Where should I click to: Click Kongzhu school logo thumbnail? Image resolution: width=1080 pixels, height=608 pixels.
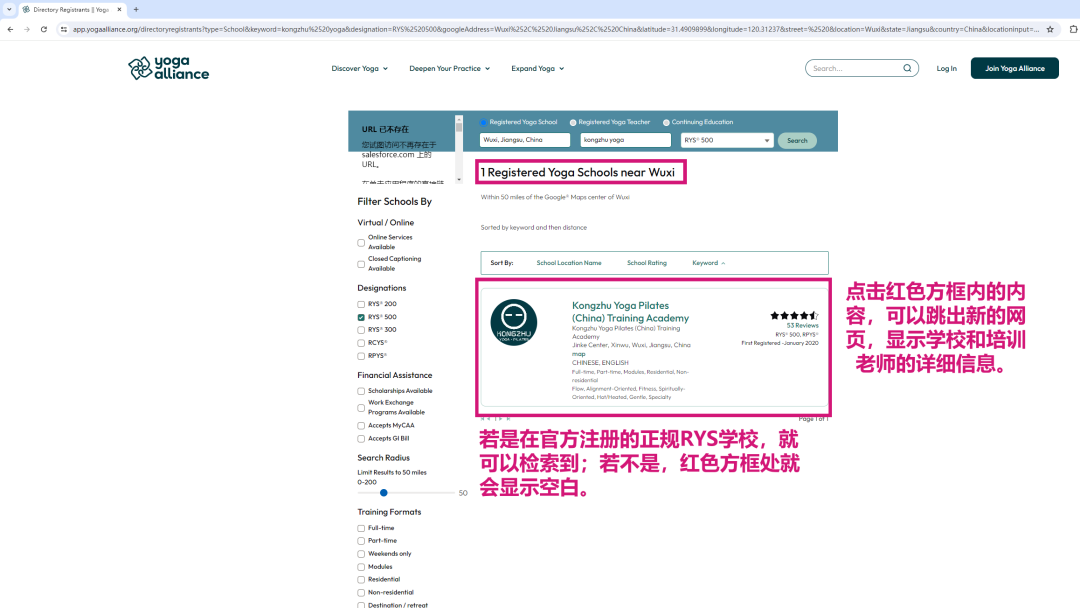[514, 322]
